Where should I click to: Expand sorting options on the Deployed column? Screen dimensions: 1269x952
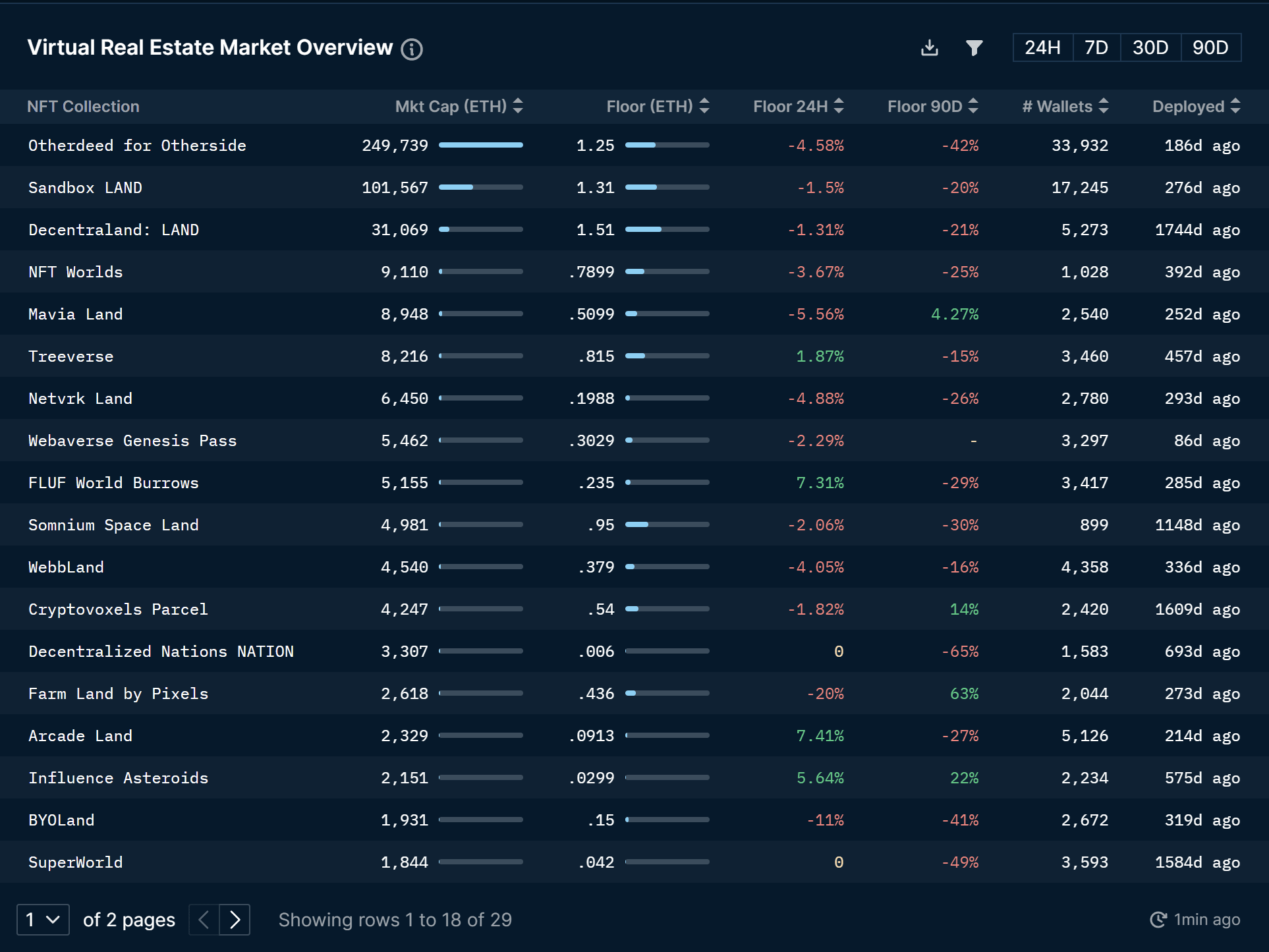(1235, 106)
